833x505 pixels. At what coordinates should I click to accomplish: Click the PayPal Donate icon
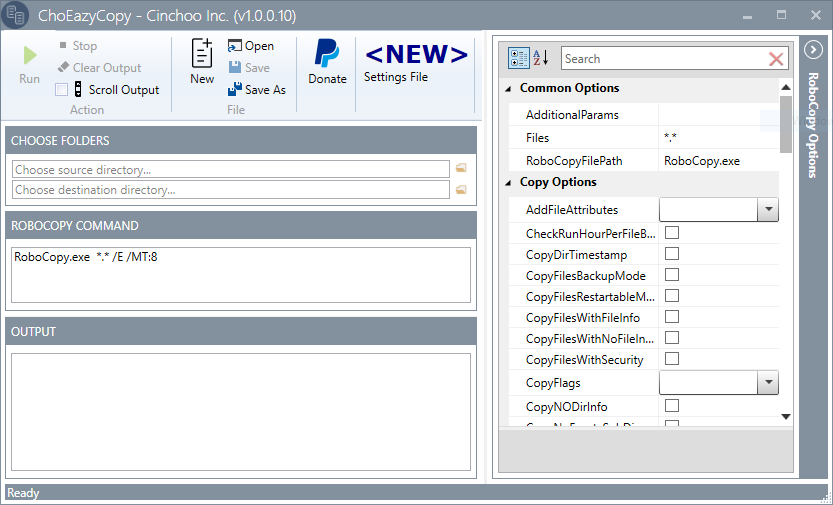tap(327, 53)
